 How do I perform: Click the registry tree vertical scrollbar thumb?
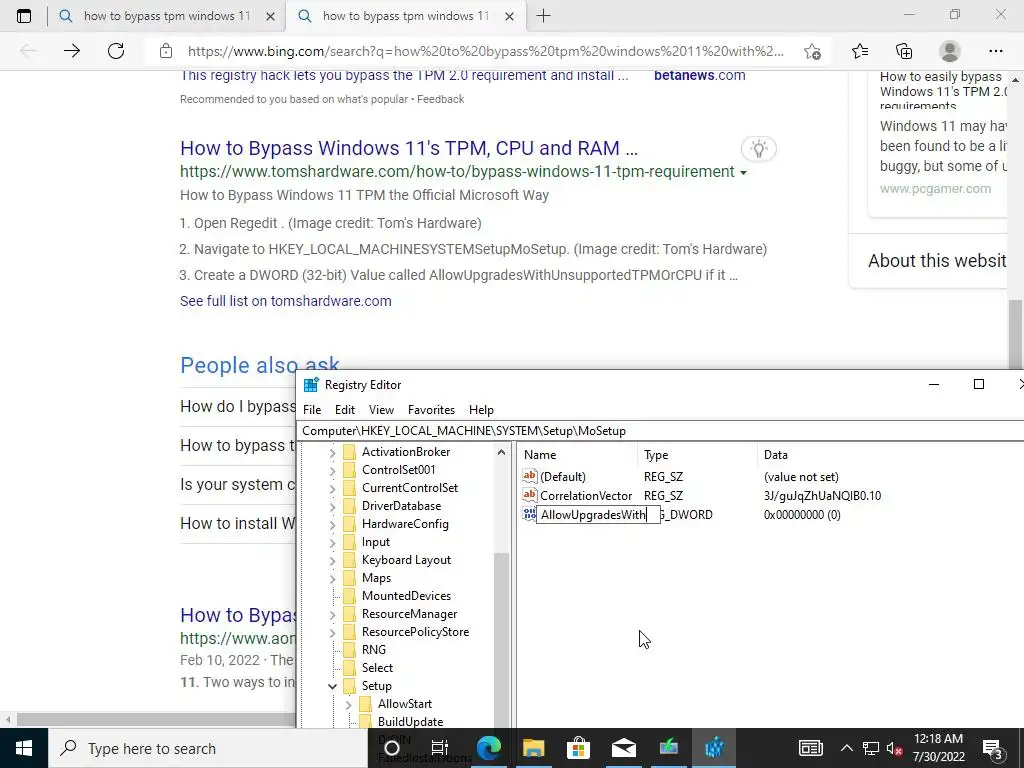[x=502, y=640]
